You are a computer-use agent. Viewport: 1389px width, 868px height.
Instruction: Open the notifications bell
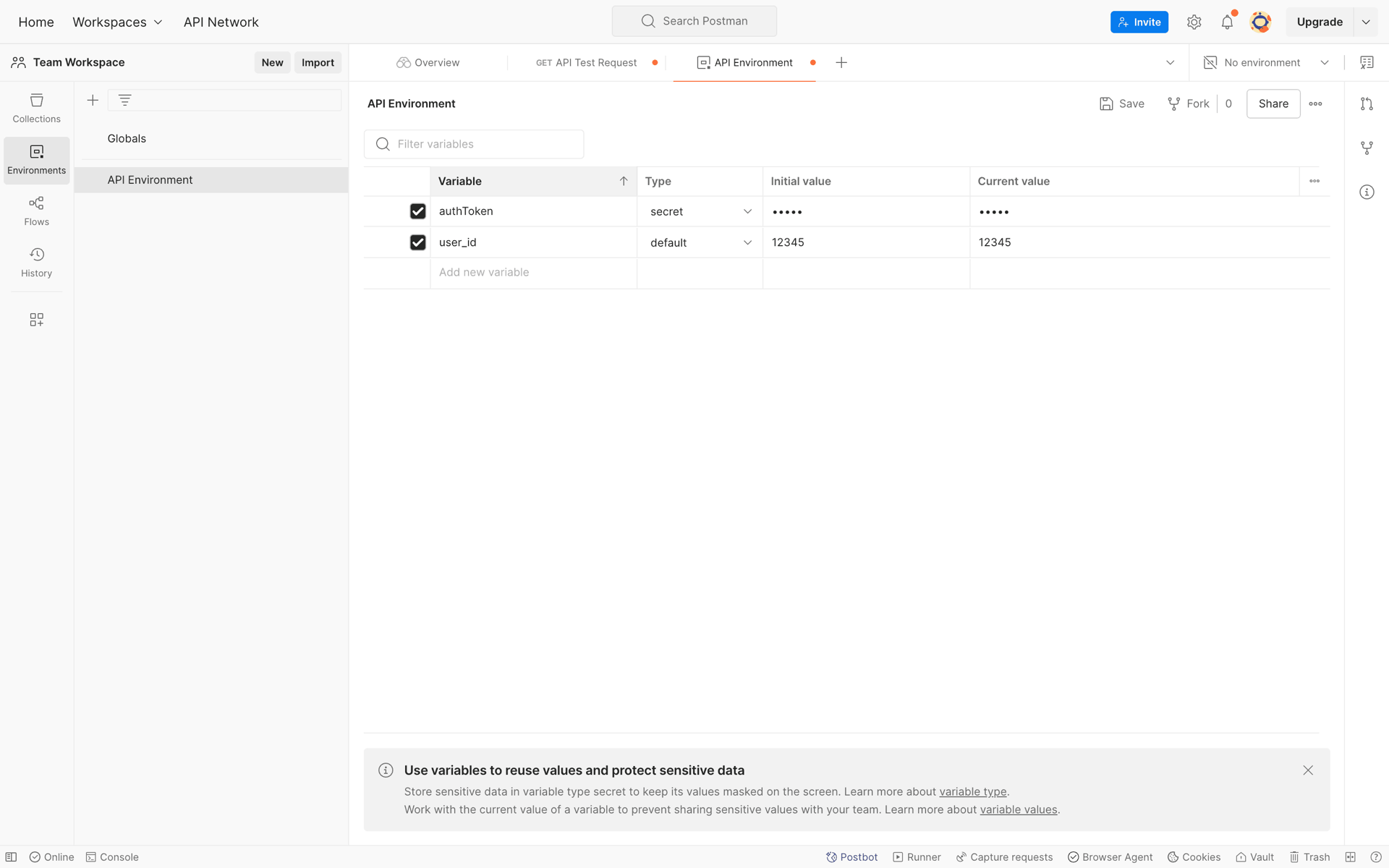click(x=1227, y=22)
